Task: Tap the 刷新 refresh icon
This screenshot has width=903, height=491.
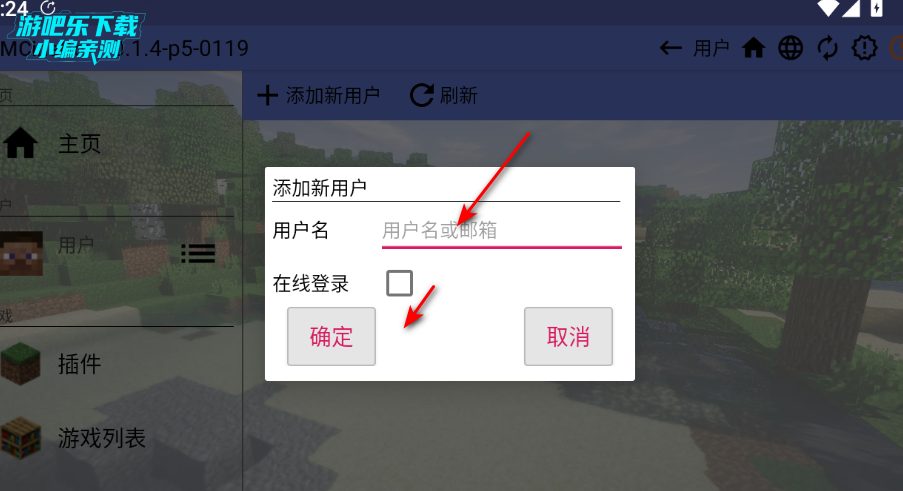Action: 422,95
